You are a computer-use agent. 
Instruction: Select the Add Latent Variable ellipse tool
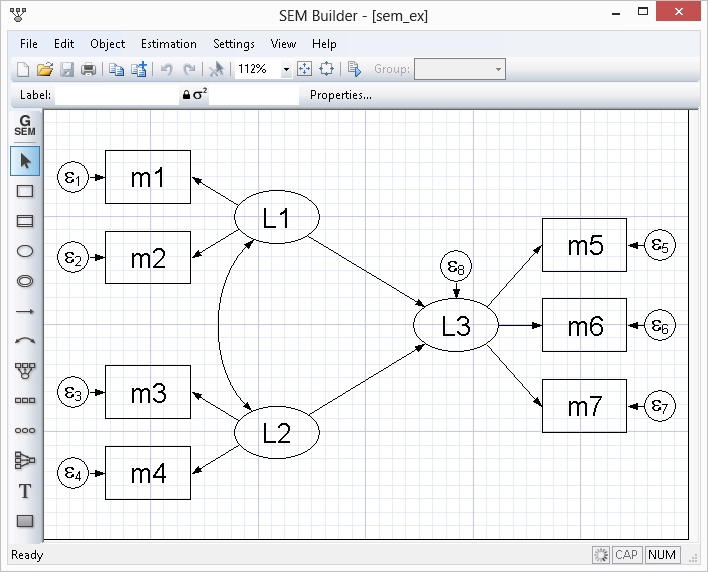[26, 251]
